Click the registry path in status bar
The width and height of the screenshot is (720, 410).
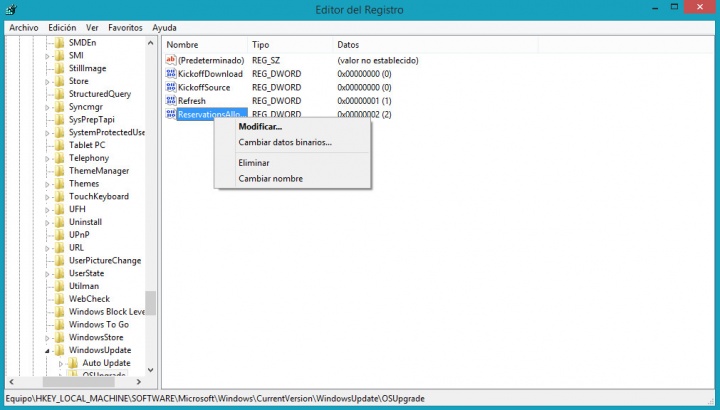[215, 399]
